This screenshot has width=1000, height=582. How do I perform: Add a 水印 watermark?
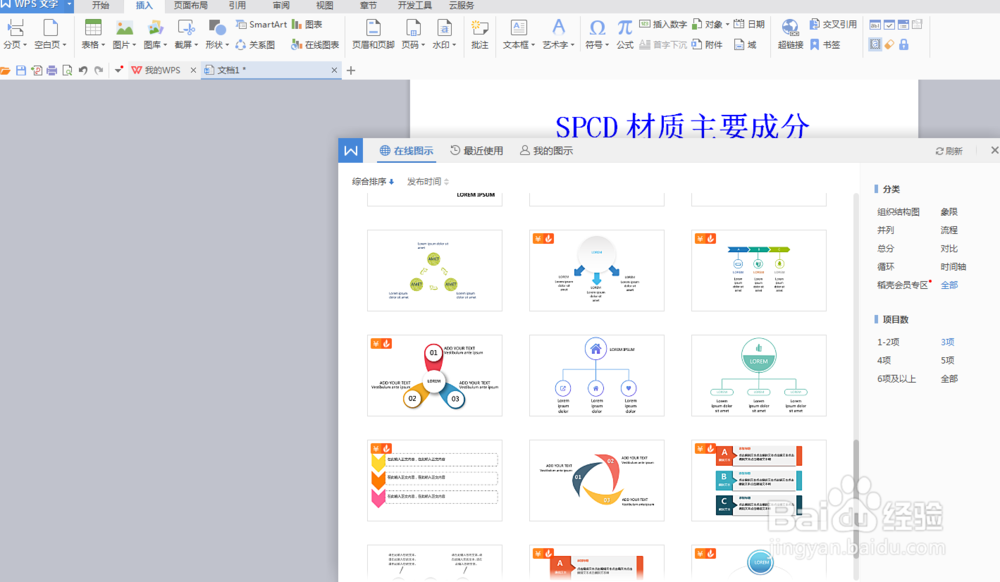pyautogui.click(x=444, y=34)
